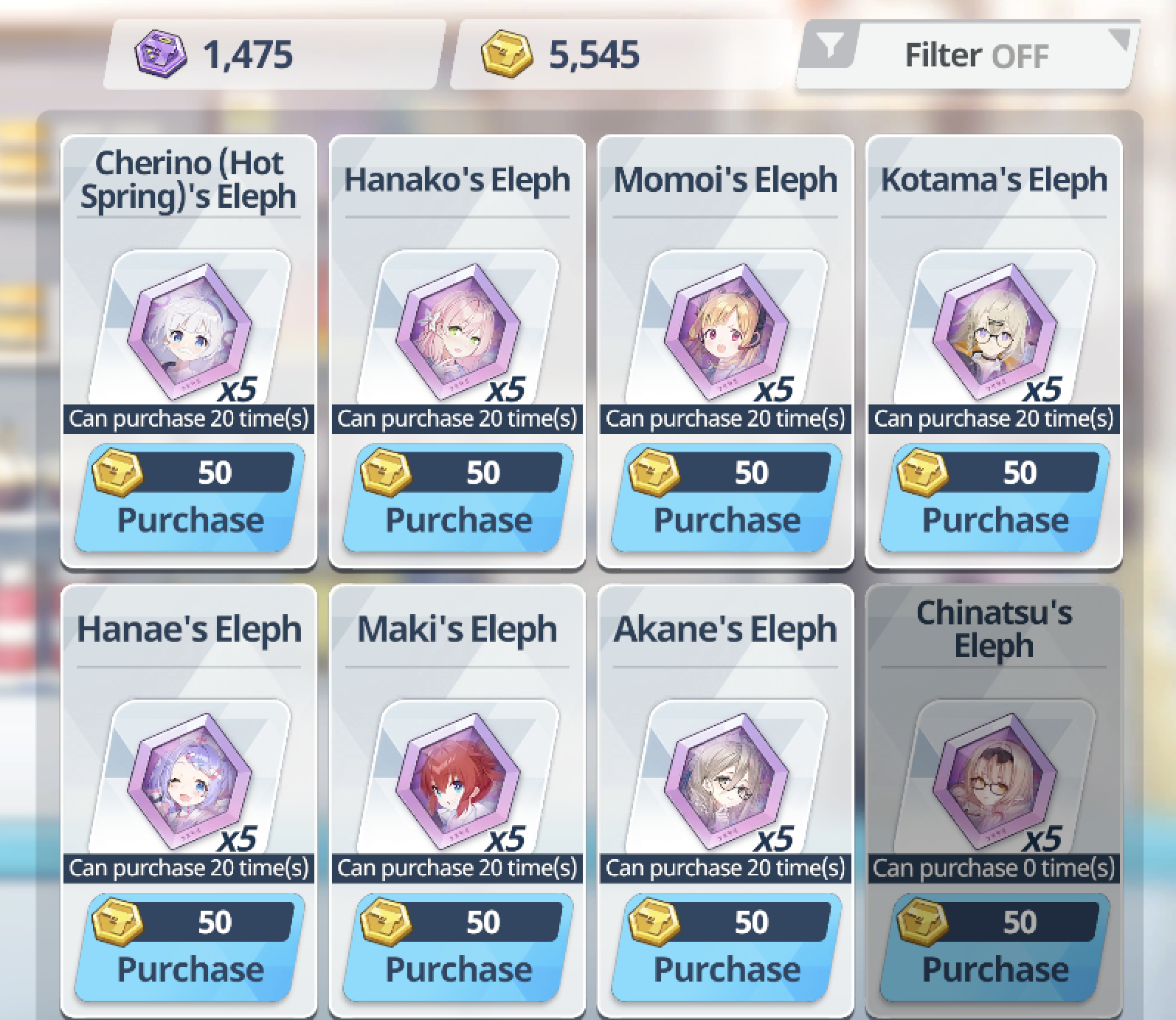Tap Momoi's Eleph portrait icon

(x=726, y=327)
